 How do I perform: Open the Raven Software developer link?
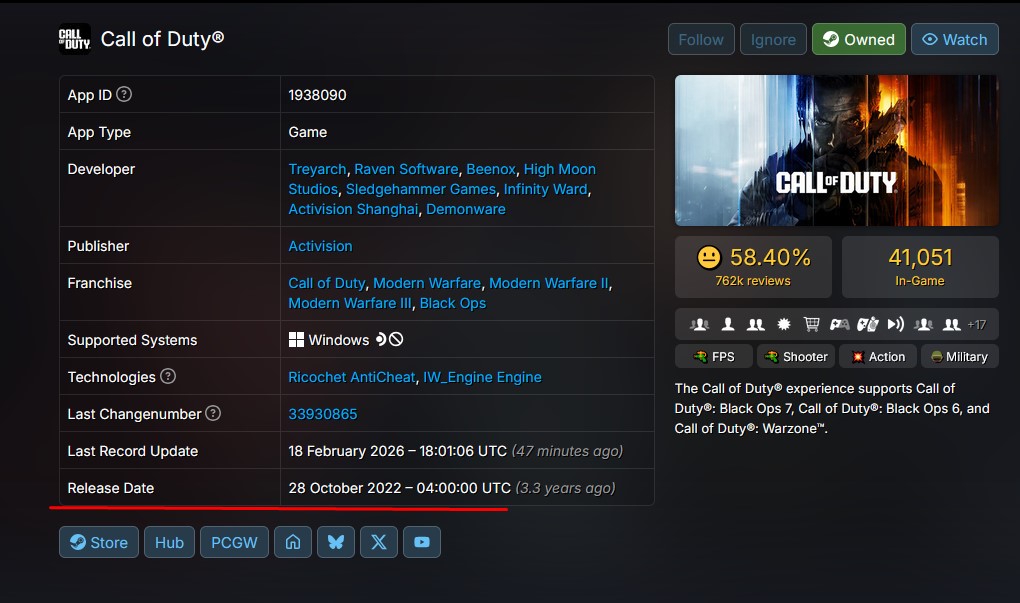pyautogui.click(x=407, y=169)
